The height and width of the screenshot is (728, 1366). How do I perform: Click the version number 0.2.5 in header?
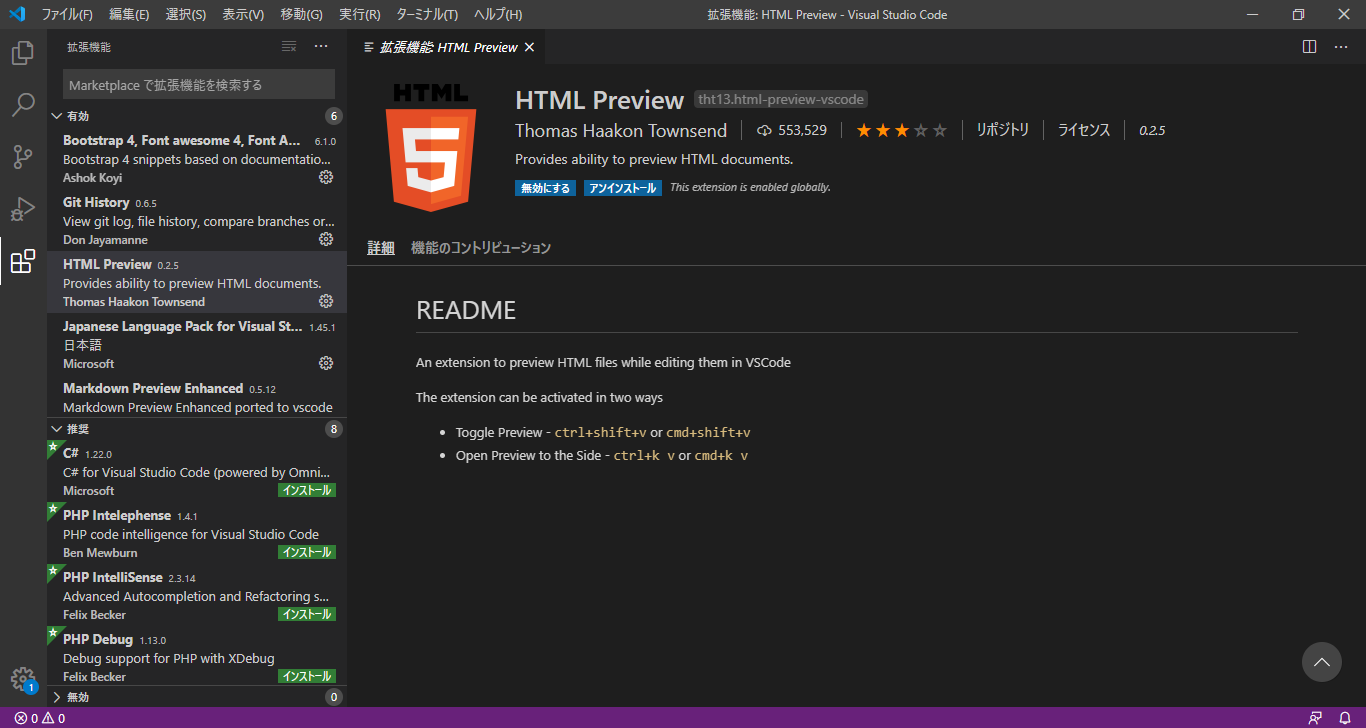(x=1152, y=130)
